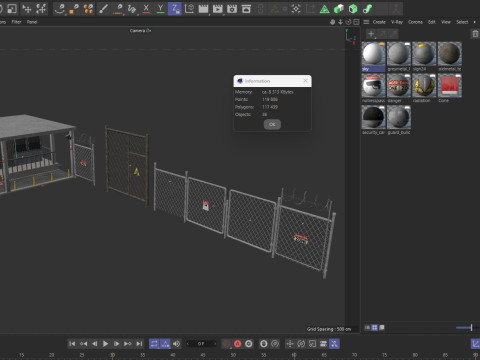Click the Camera label in viewport
This screenshot has width=480, height=360.
pyautogui.click(x=138, y=31)
